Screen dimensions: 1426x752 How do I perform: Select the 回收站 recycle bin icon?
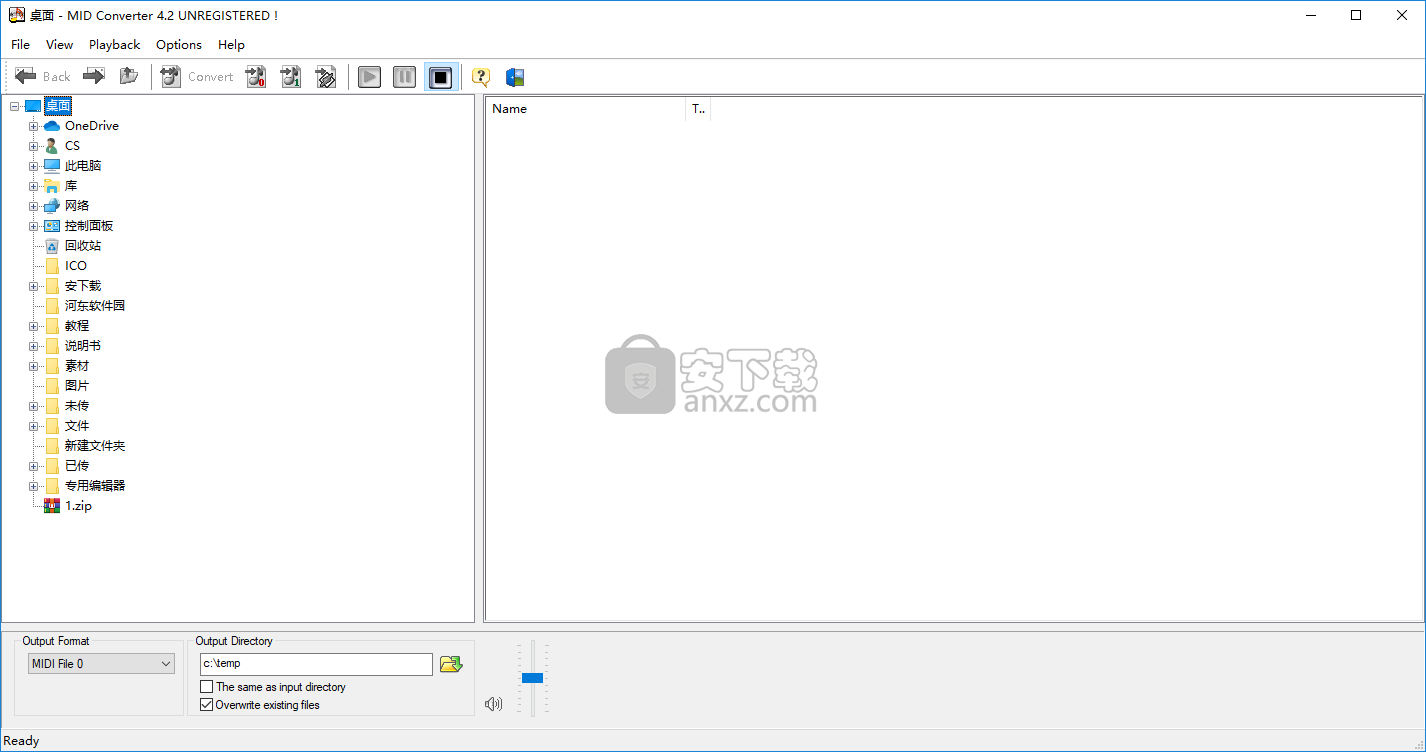pos(52,246)
